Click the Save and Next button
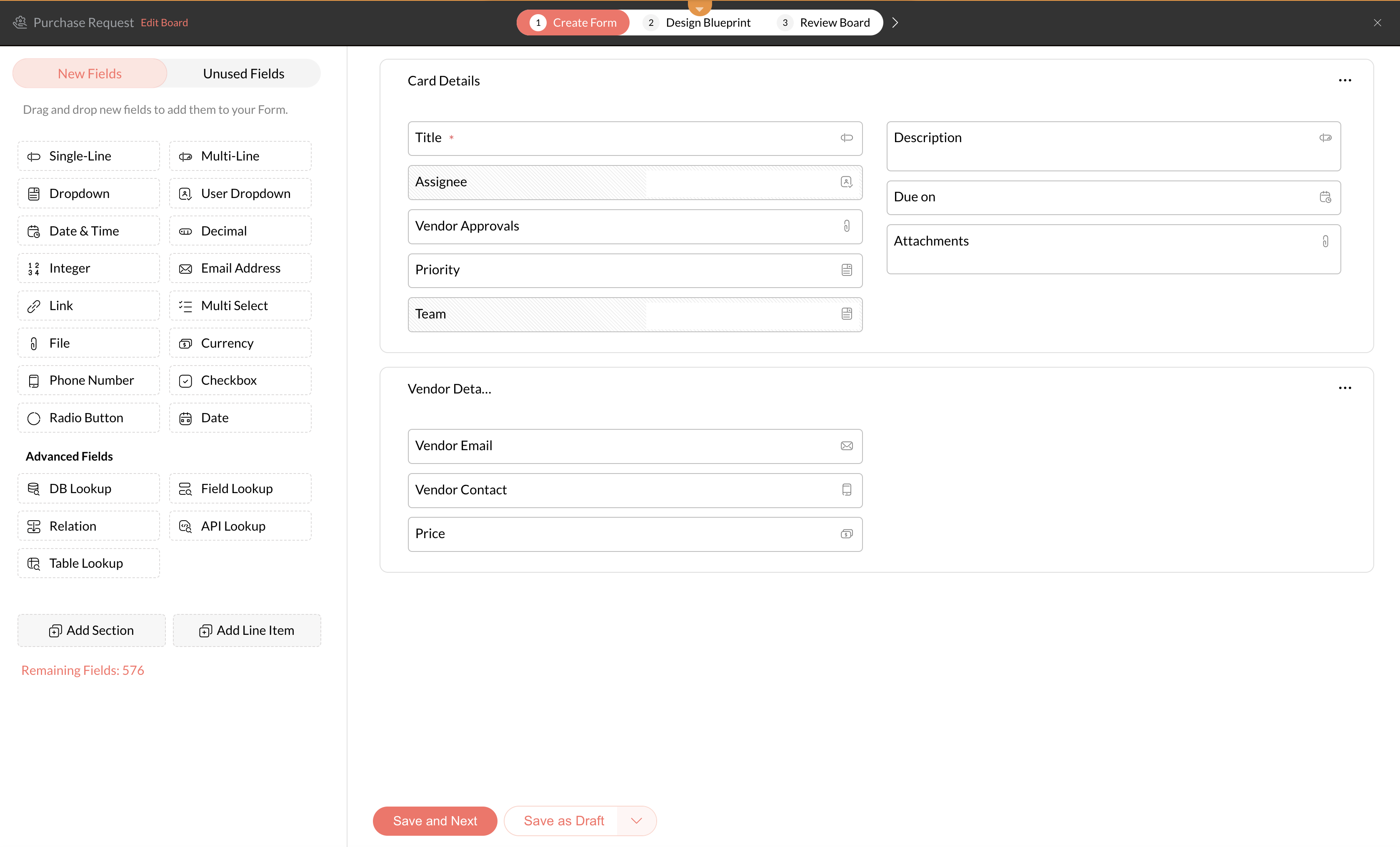1400x847 pixels. click(x=435, y=820)
